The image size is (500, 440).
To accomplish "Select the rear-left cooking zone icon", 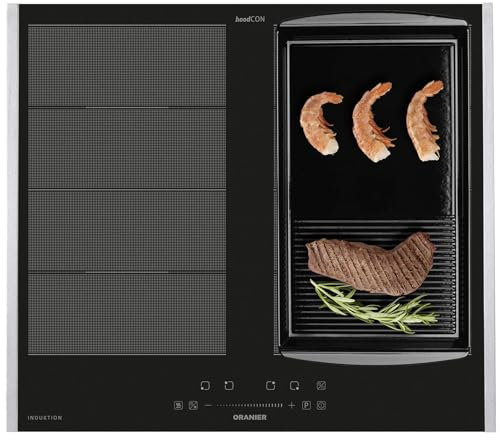I will coord(229,386).
